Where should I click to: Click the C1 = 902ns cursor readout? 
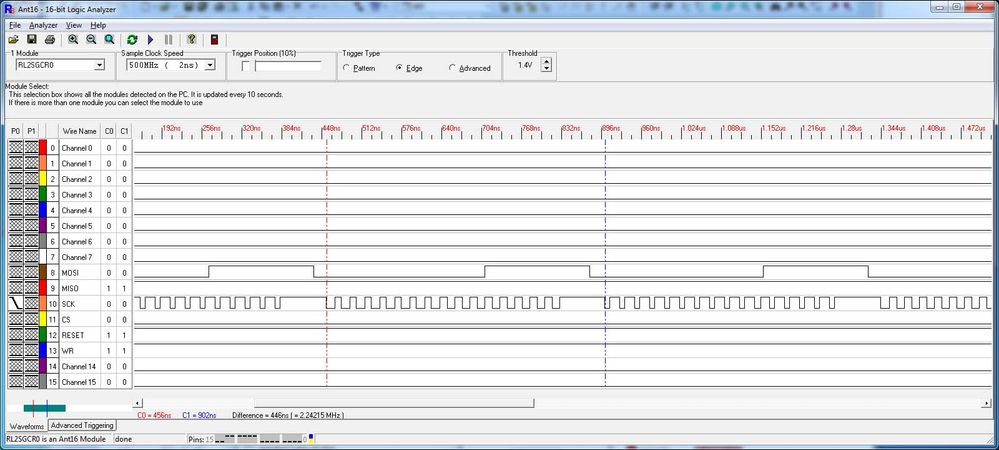199,416
